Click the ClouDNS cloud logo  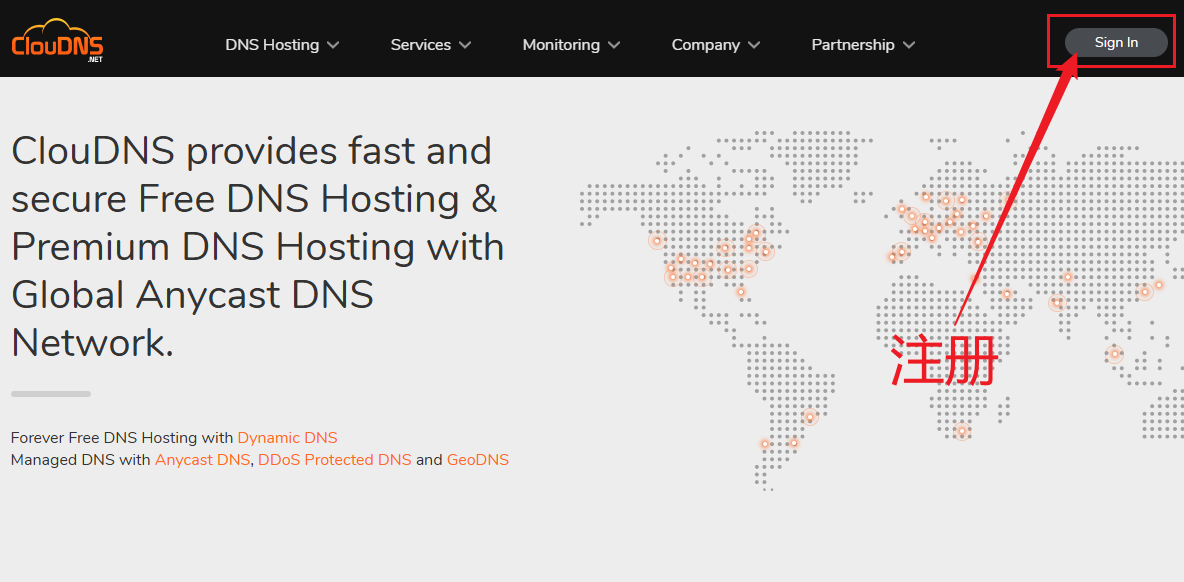tap(57, 40)
